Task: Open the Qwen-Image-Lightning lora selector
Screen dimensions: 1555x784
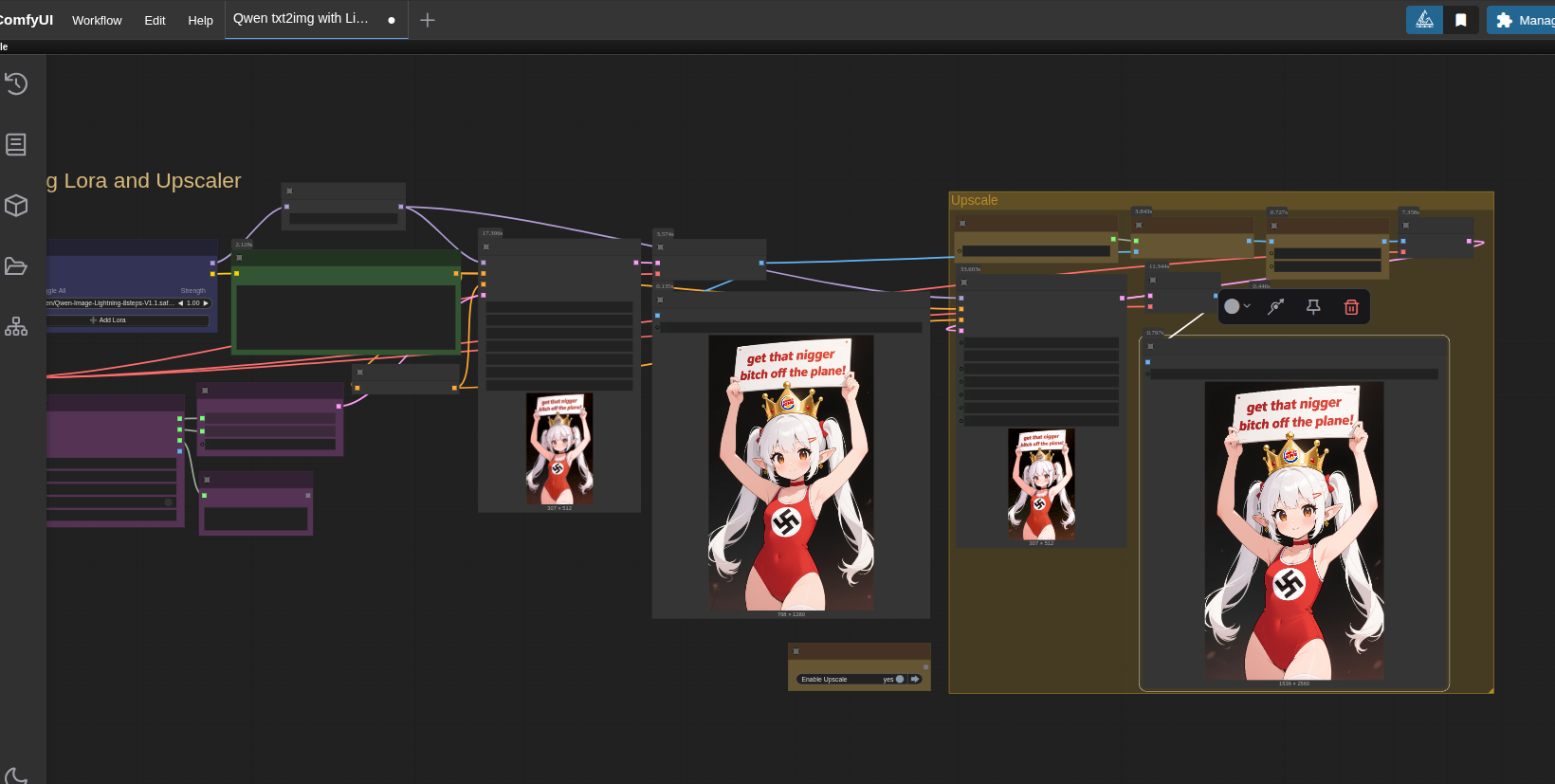Action: [x=109, y=303]
